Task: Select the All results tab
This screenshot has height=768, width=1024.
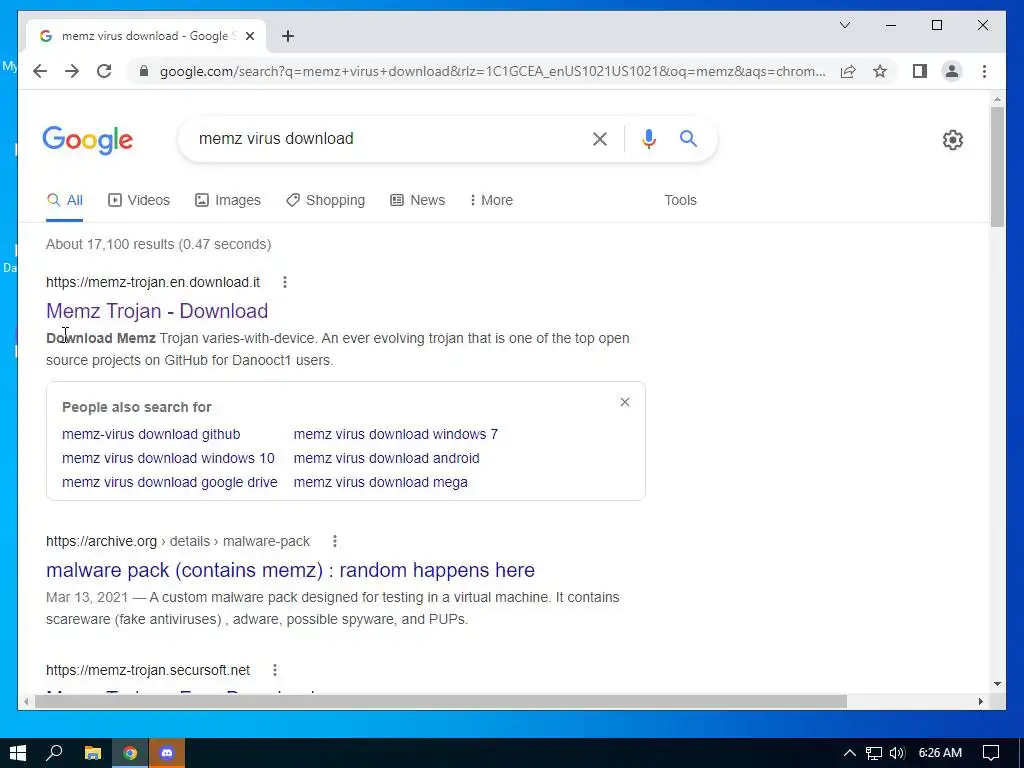Action: tap(65, 200)
